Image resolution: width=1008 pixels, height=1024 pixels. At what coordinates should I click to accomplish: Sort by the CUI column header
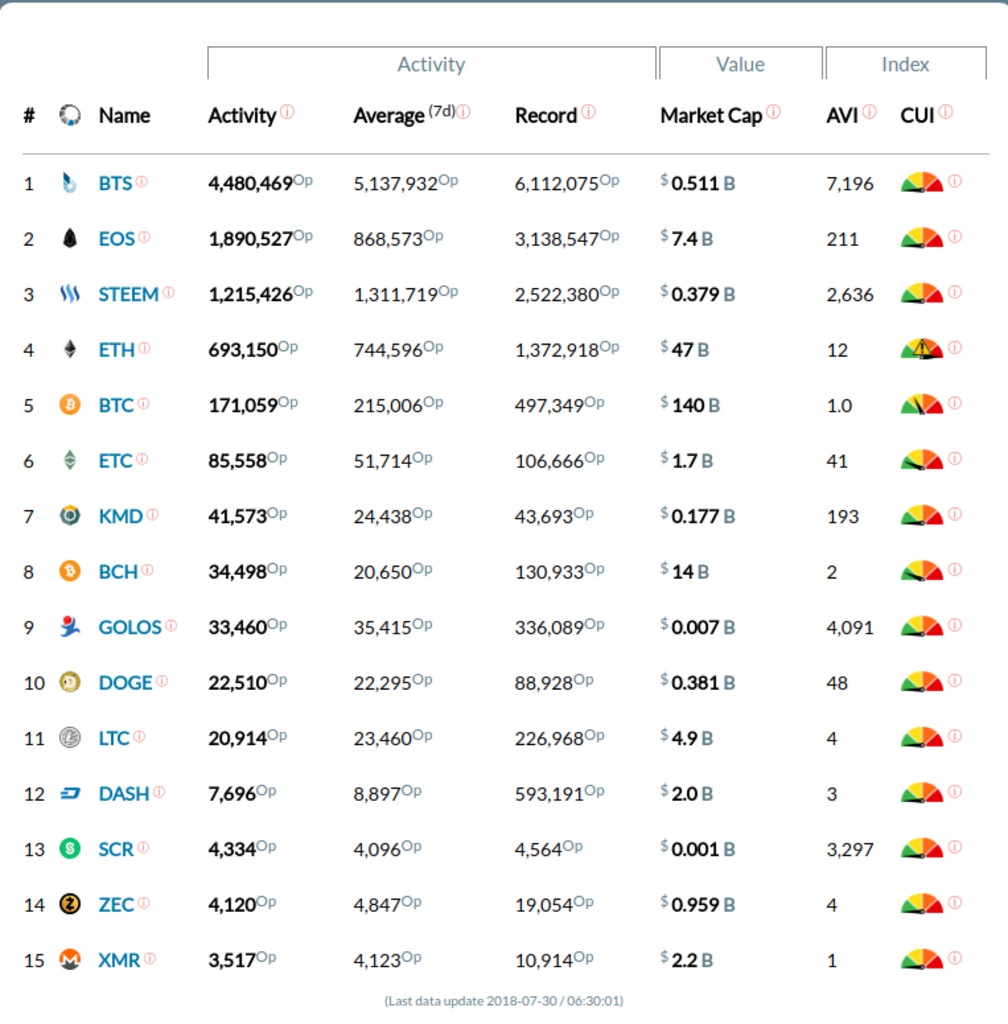(x=917, y=116)
